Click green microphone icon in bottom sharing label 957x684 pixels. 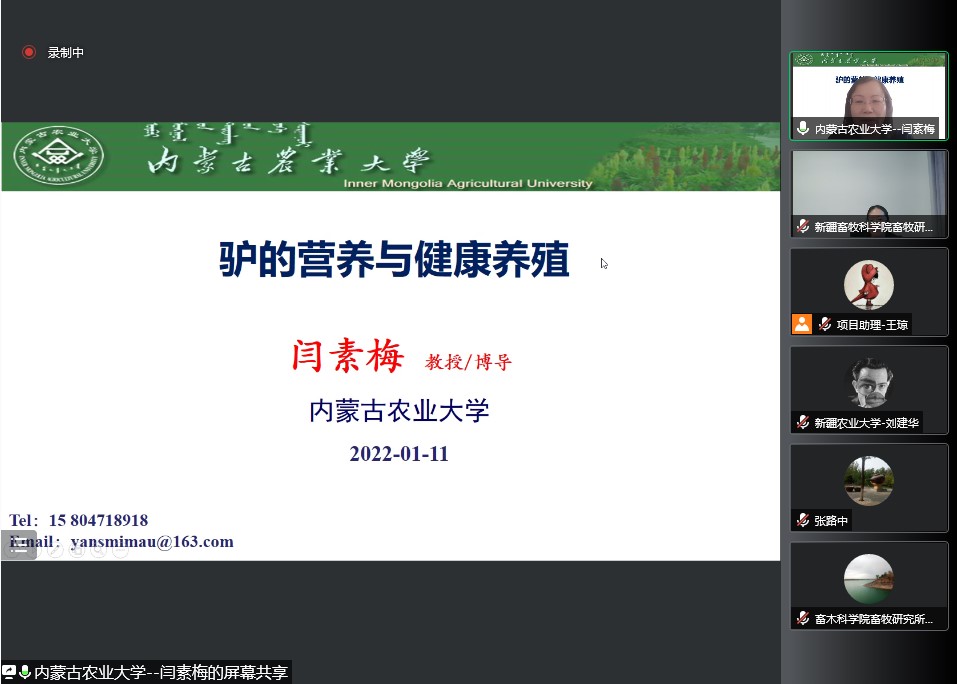point(25,673)
